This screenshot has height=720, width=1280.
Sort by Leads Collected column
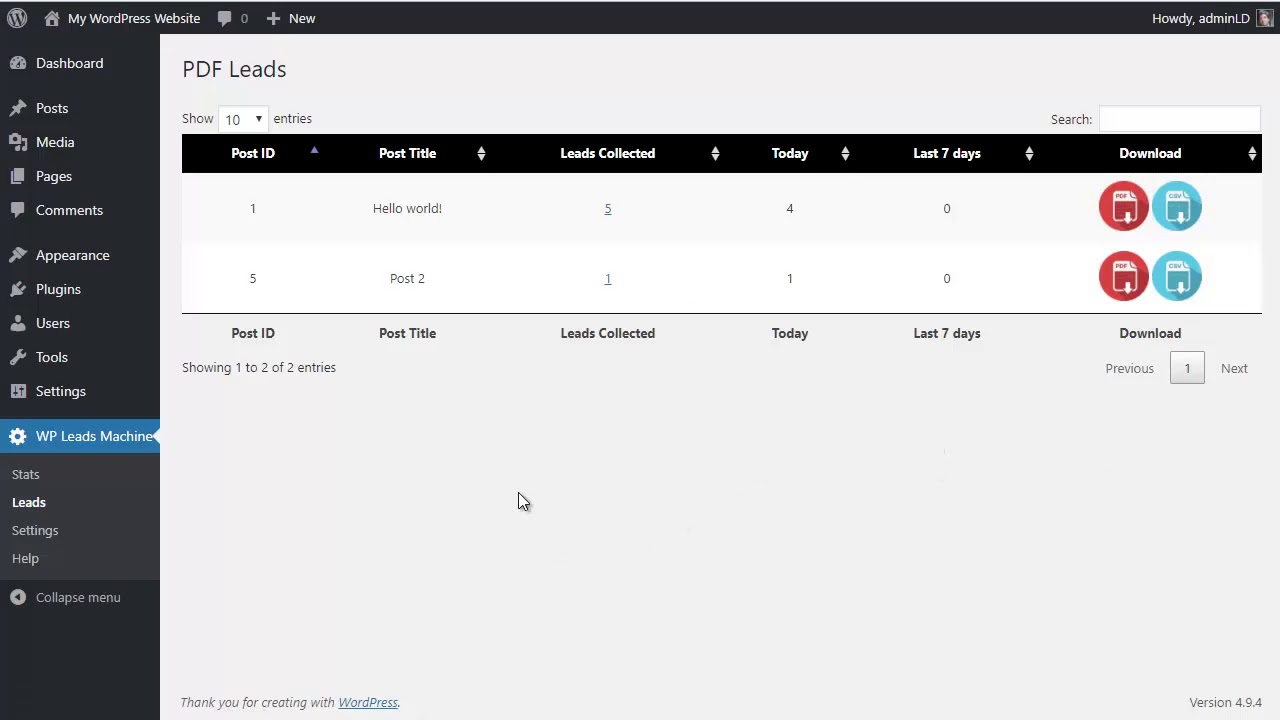click(608, 153)
